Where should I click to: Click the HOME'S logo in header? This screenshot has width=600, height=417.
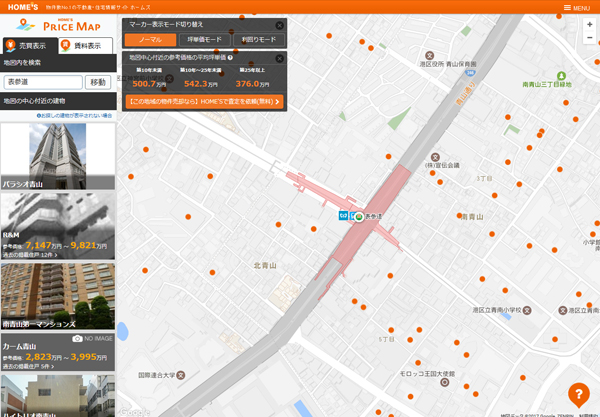tap(23, 7)
